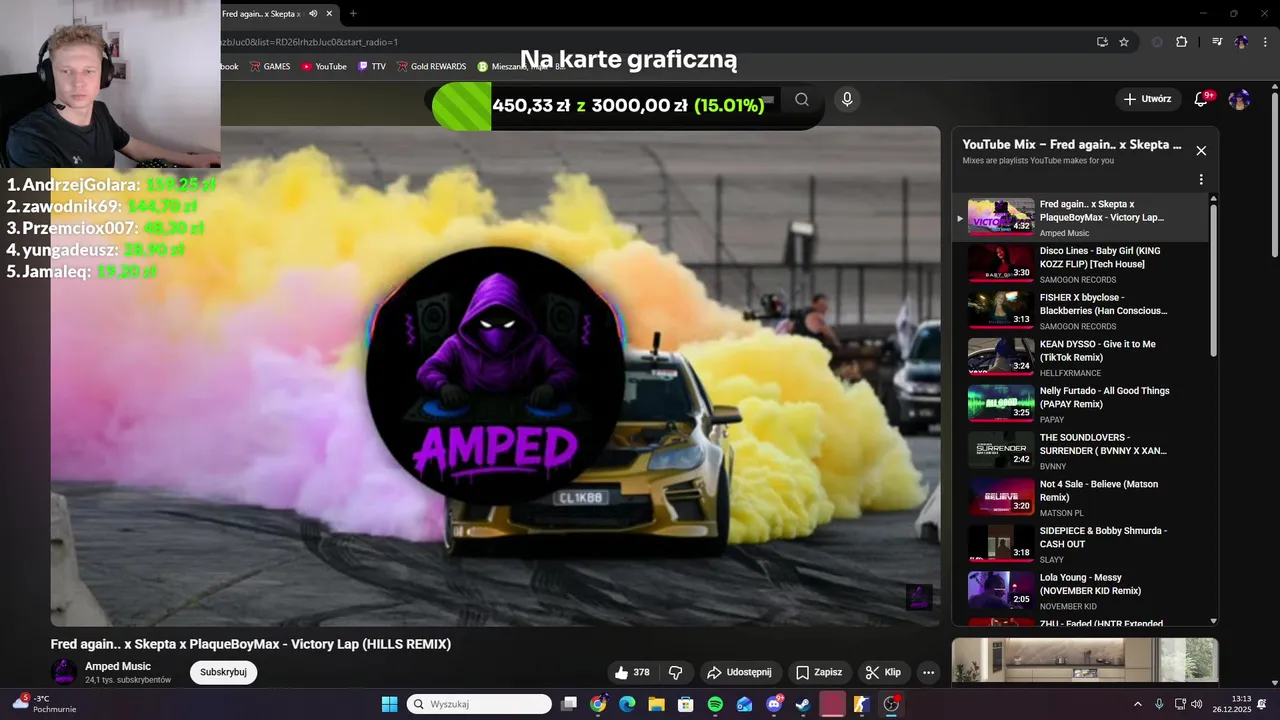This screenshot has height=720, width=1280.
Task: Click the Wyszukaj taskbar search box
Action: (x=479, y=704)
